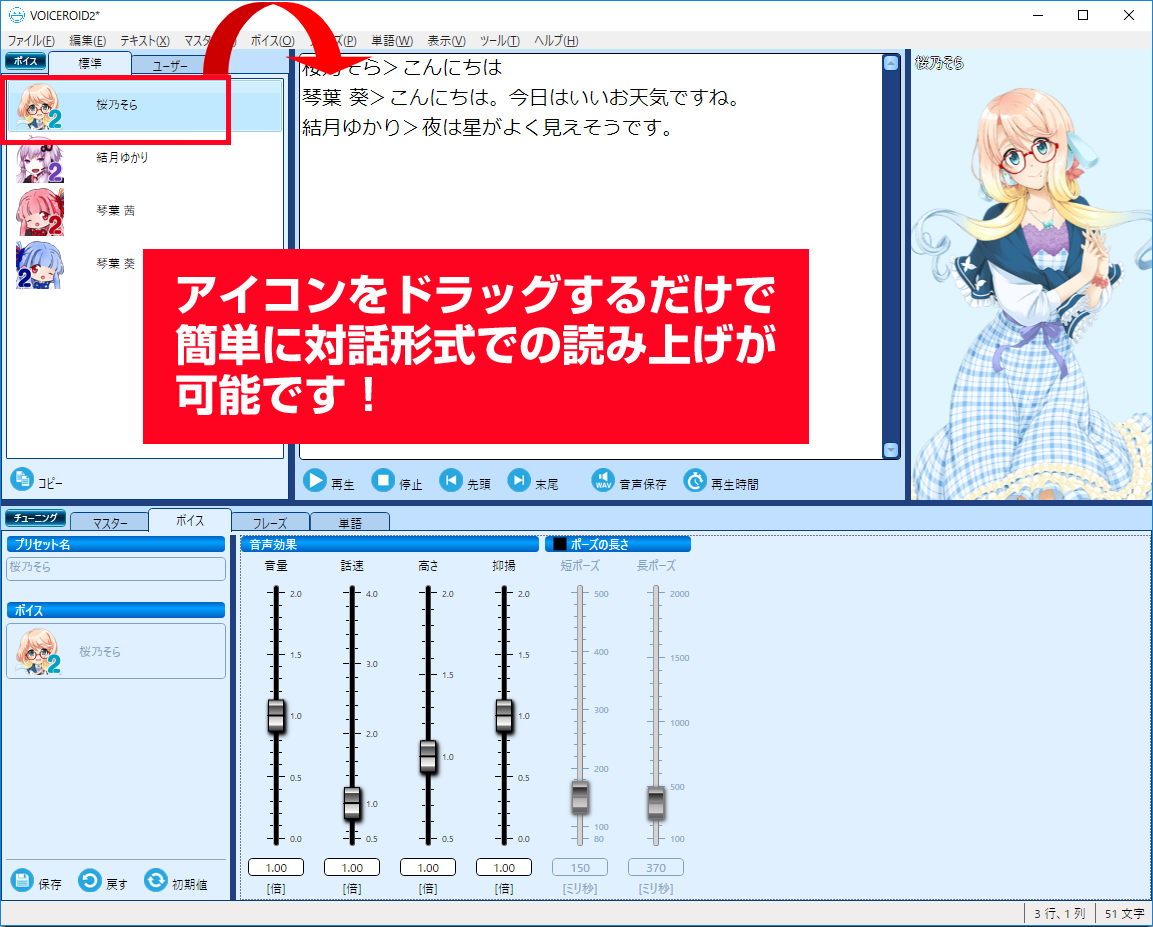This screenshot has width=1153, height=927.
Task: Revert changes using the 戻す icon
Action: click(x=90, y=880)
